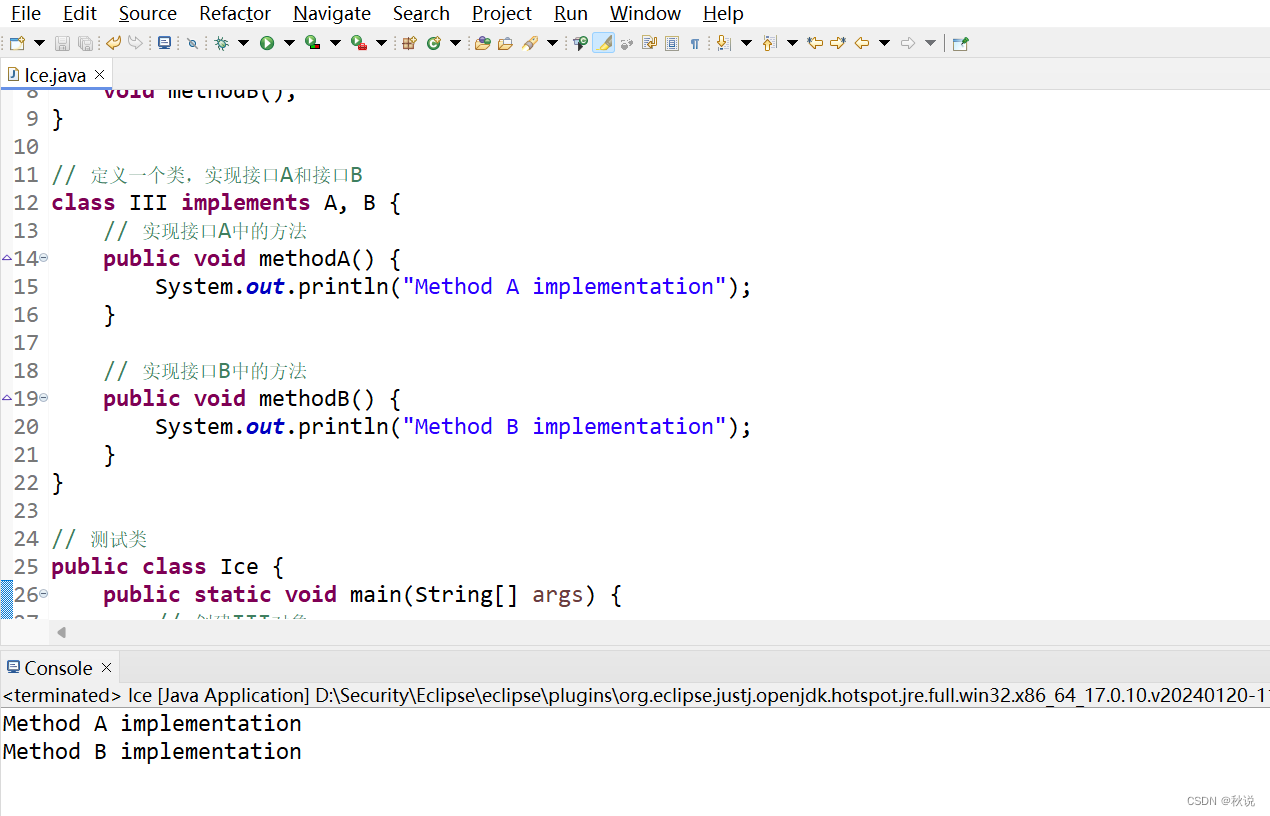Toggle Show Whitespace Characters pilcrow
This screenshot has height=816, width=1270.
695,43
